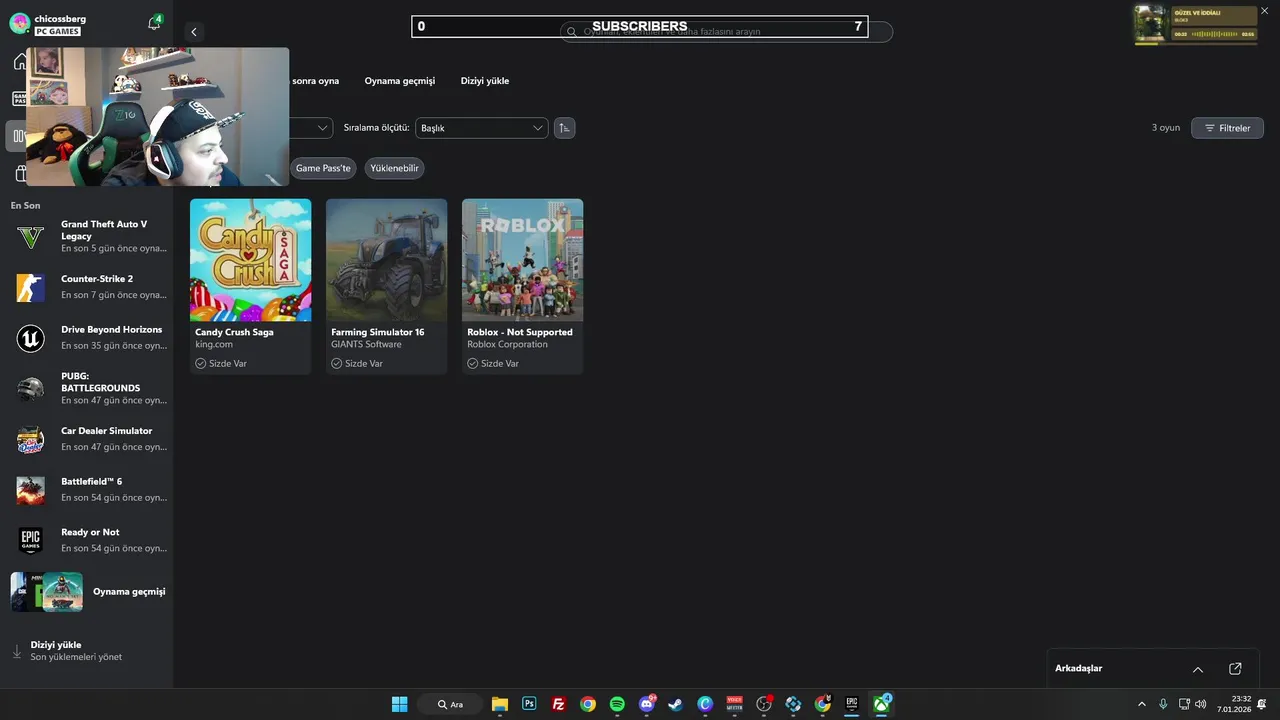Click the Xbox search field
The image size is (1280, 720).
click(x=726, y=32)
